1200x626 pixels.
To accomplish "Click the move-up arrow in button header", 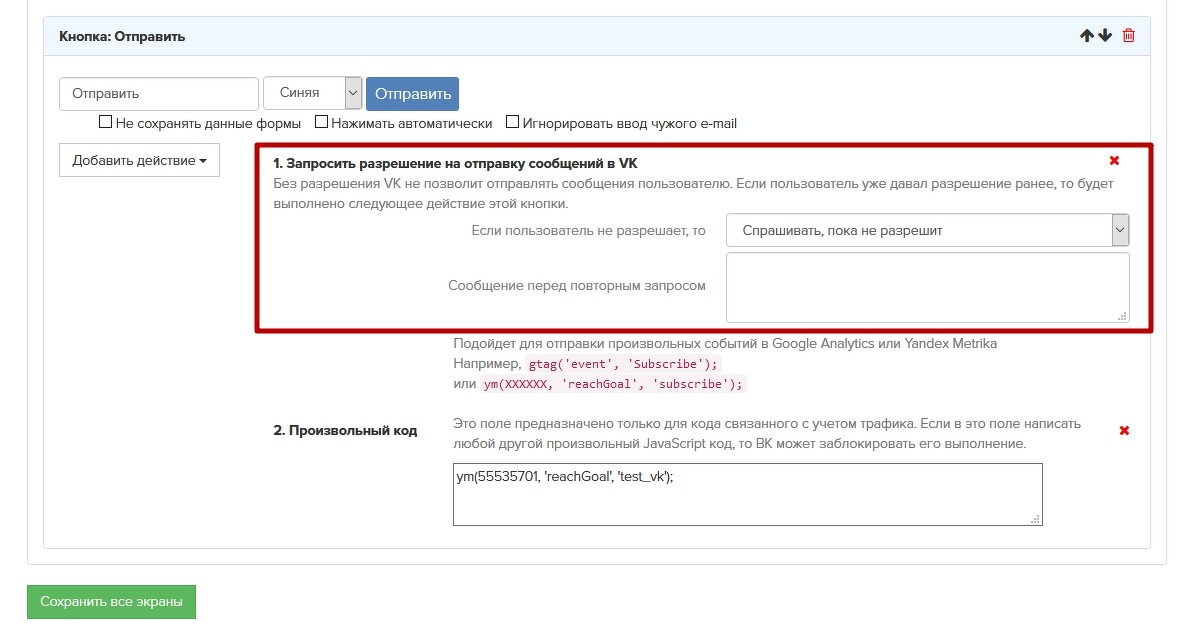I will click(1087, 36).
